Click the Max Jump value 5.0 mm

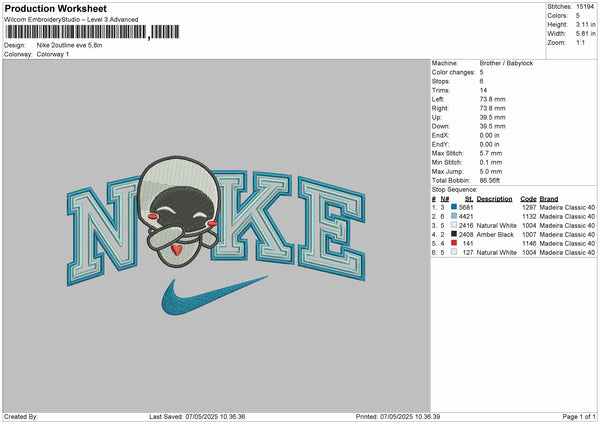(x=491, y=171)
